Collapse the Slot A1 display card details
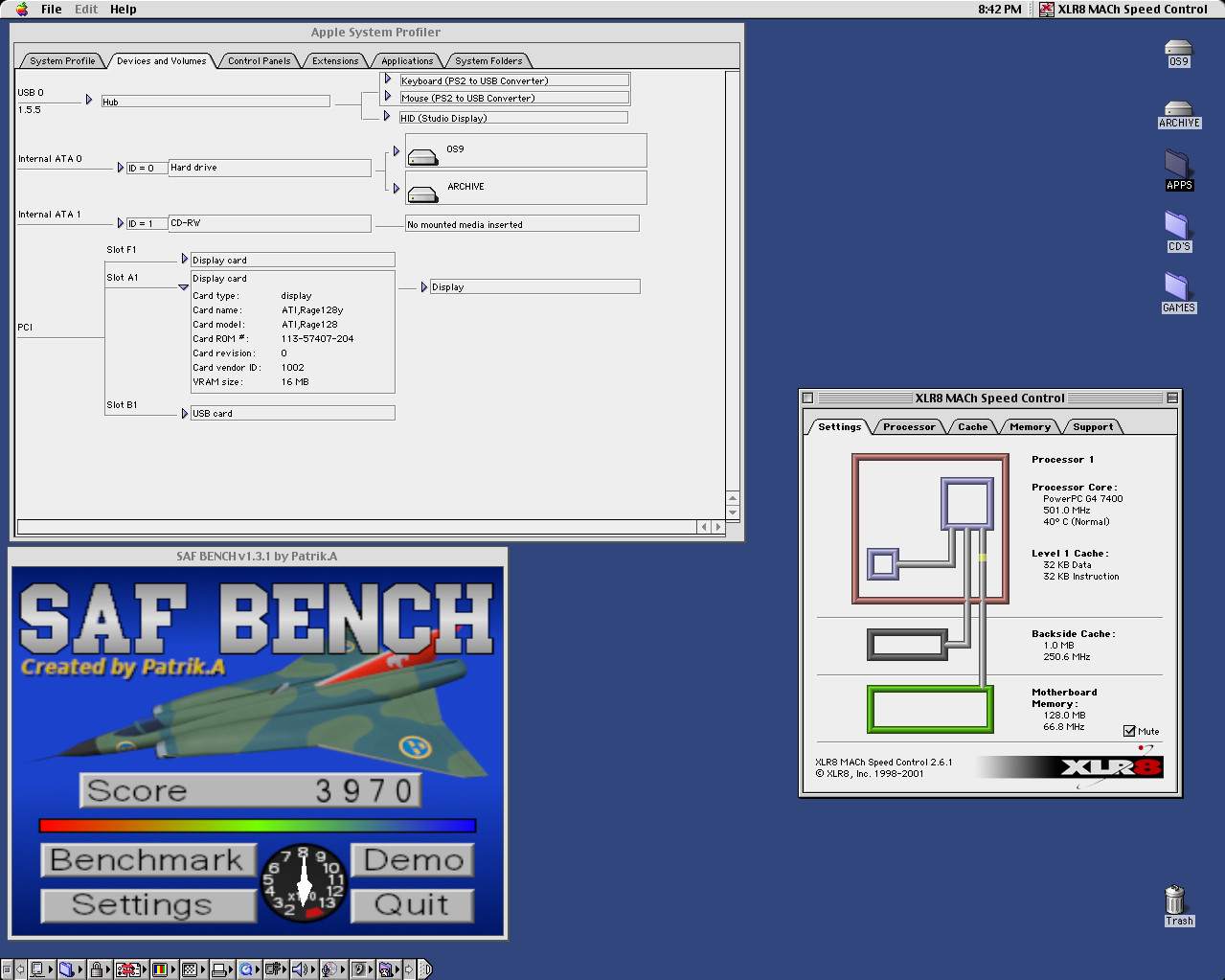 pos(184,286)
